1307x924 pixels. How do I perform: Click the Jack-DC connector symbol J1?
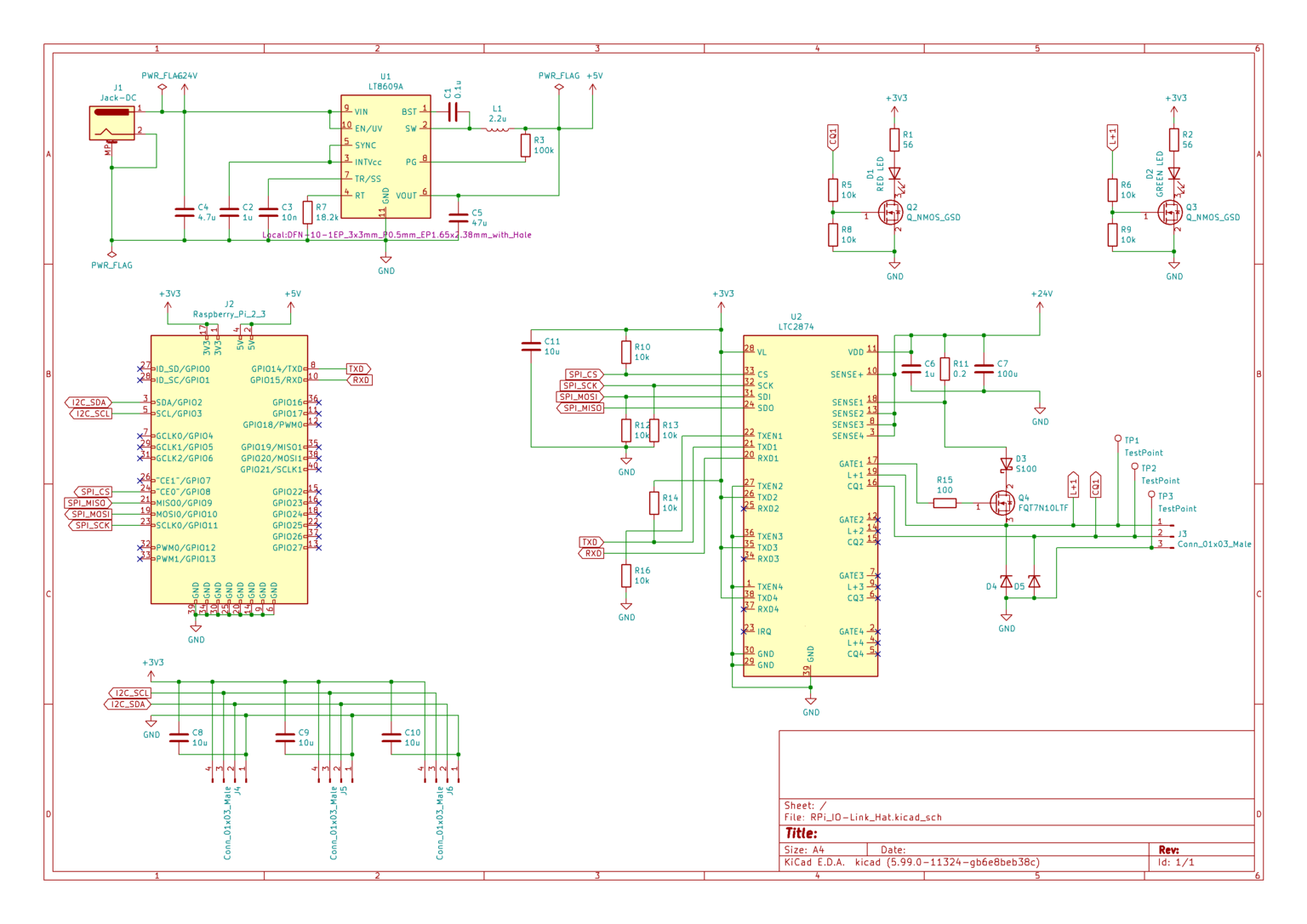pos(111,123)
